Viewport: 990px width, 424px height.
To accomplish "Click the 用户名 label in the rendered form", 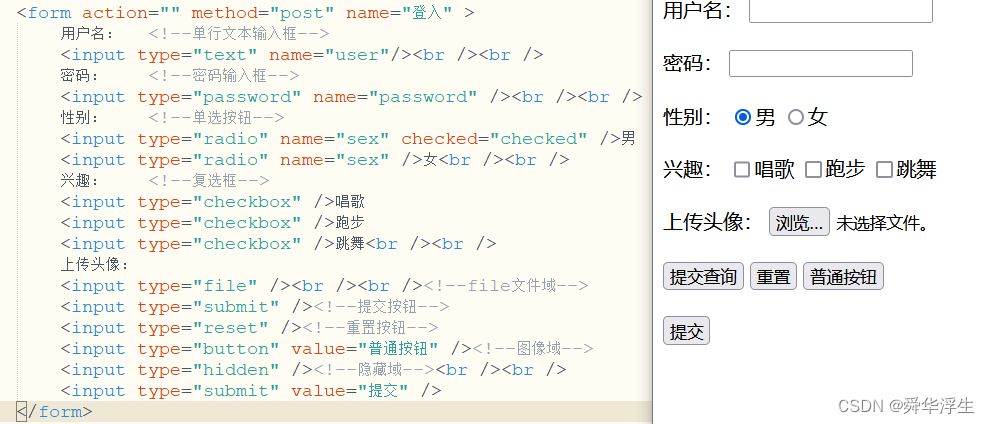I will [697, 11].
